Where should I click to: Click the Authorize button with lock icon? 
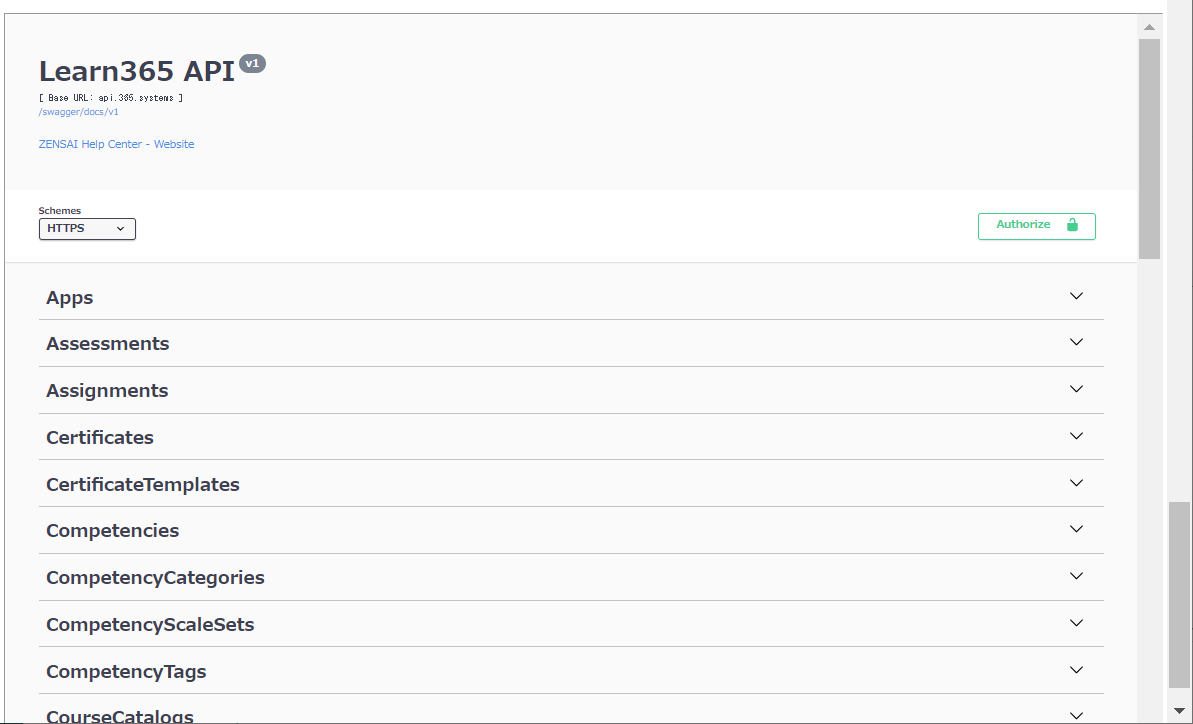1036,226
